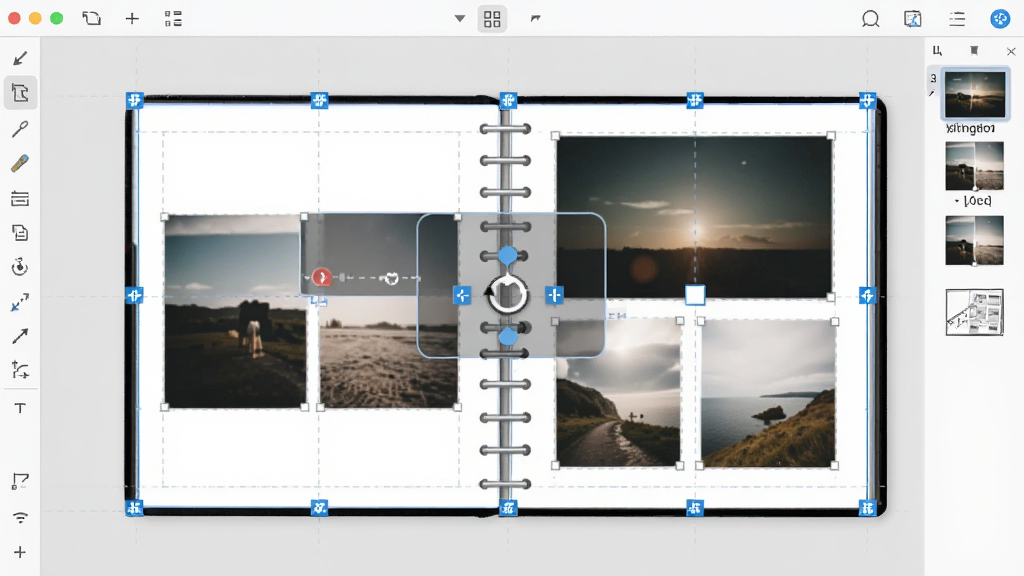Toggle the grid view button

pos(492,19)
